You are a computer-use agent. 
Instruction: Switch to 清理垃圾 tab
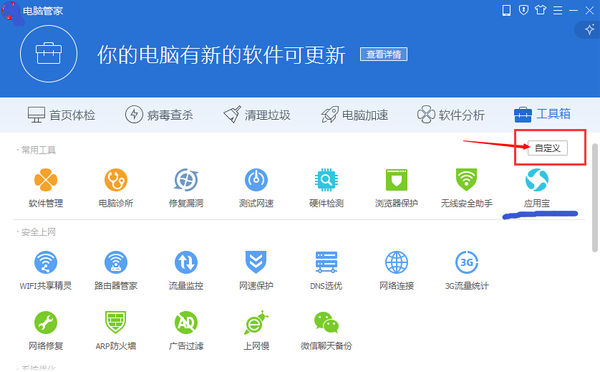click(x=257, y=115)
